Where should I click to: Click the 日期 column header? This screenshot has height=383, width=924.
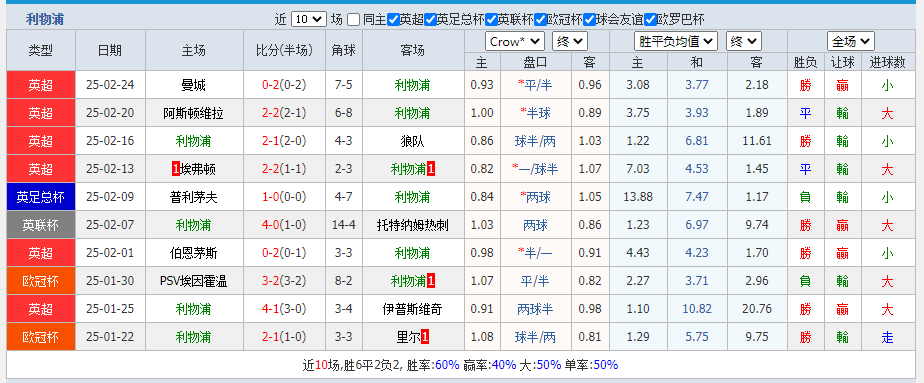[110, 51]
